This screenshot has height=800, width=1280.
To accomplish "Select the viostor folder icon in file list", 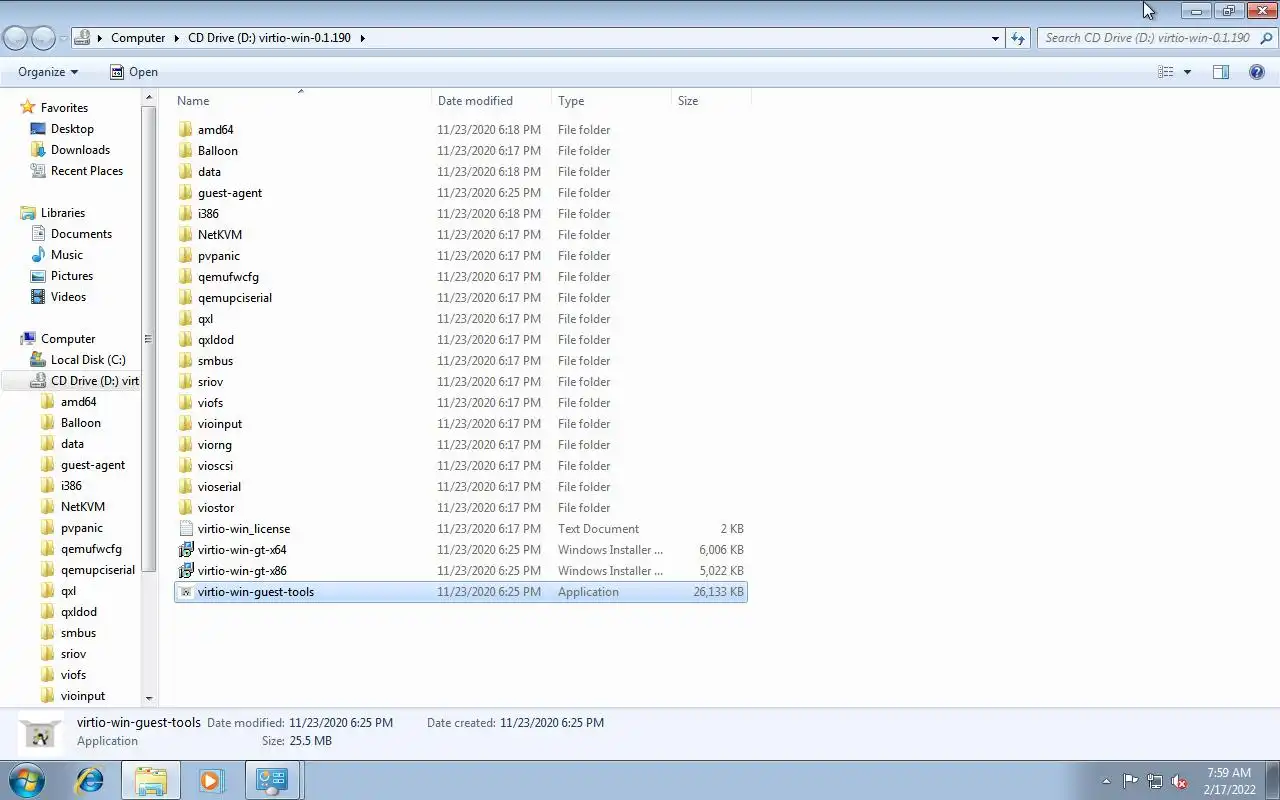I will coord(186,508).
